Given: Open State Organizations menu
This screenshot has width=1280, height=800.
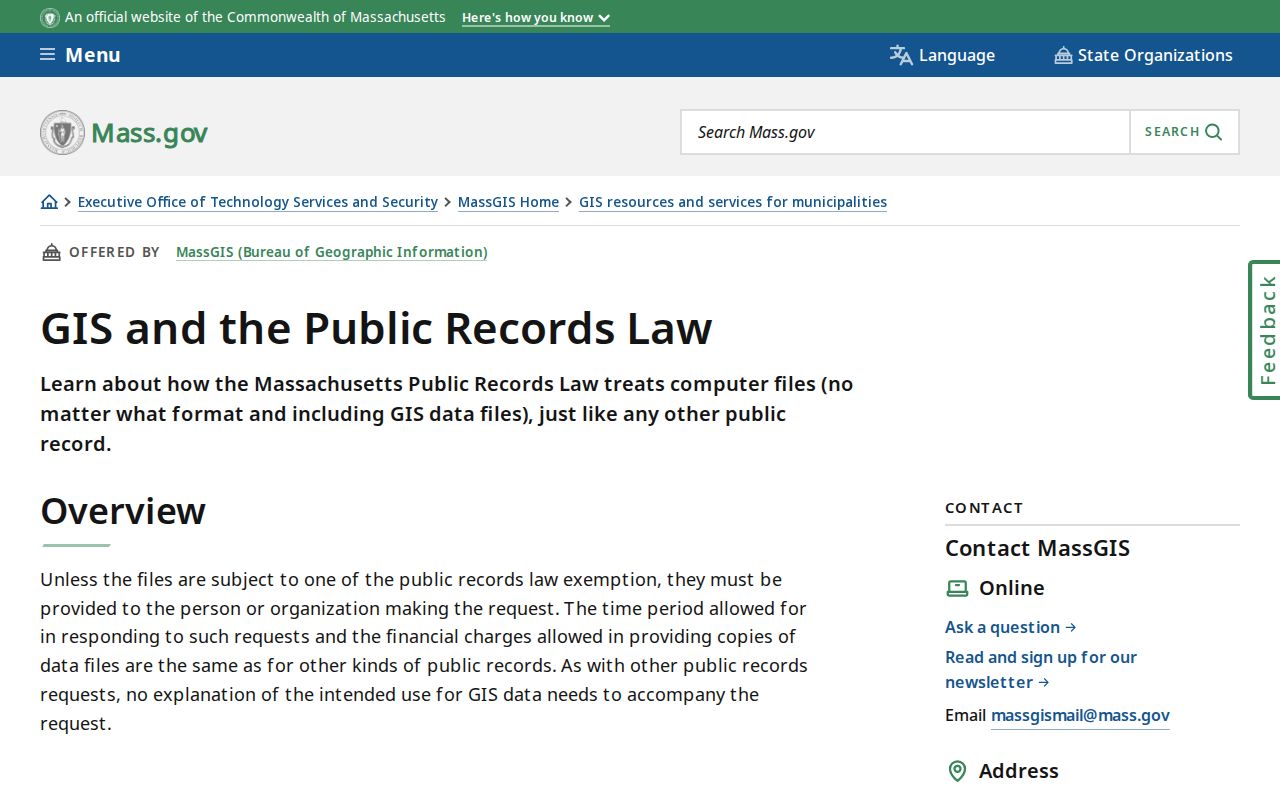Looking at the screenshot, I should tap(1143, 55).
